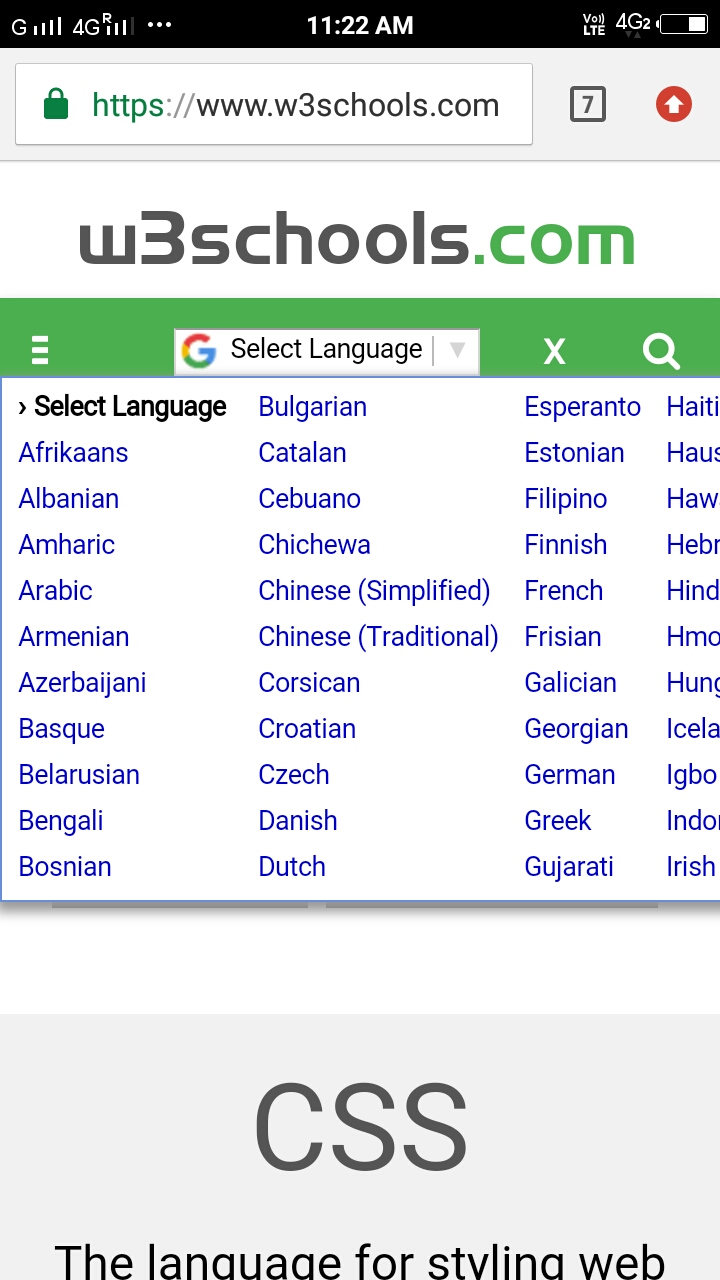Open the hamburger menu icon
The image size is (720, 1280).
tap(40, 351)
